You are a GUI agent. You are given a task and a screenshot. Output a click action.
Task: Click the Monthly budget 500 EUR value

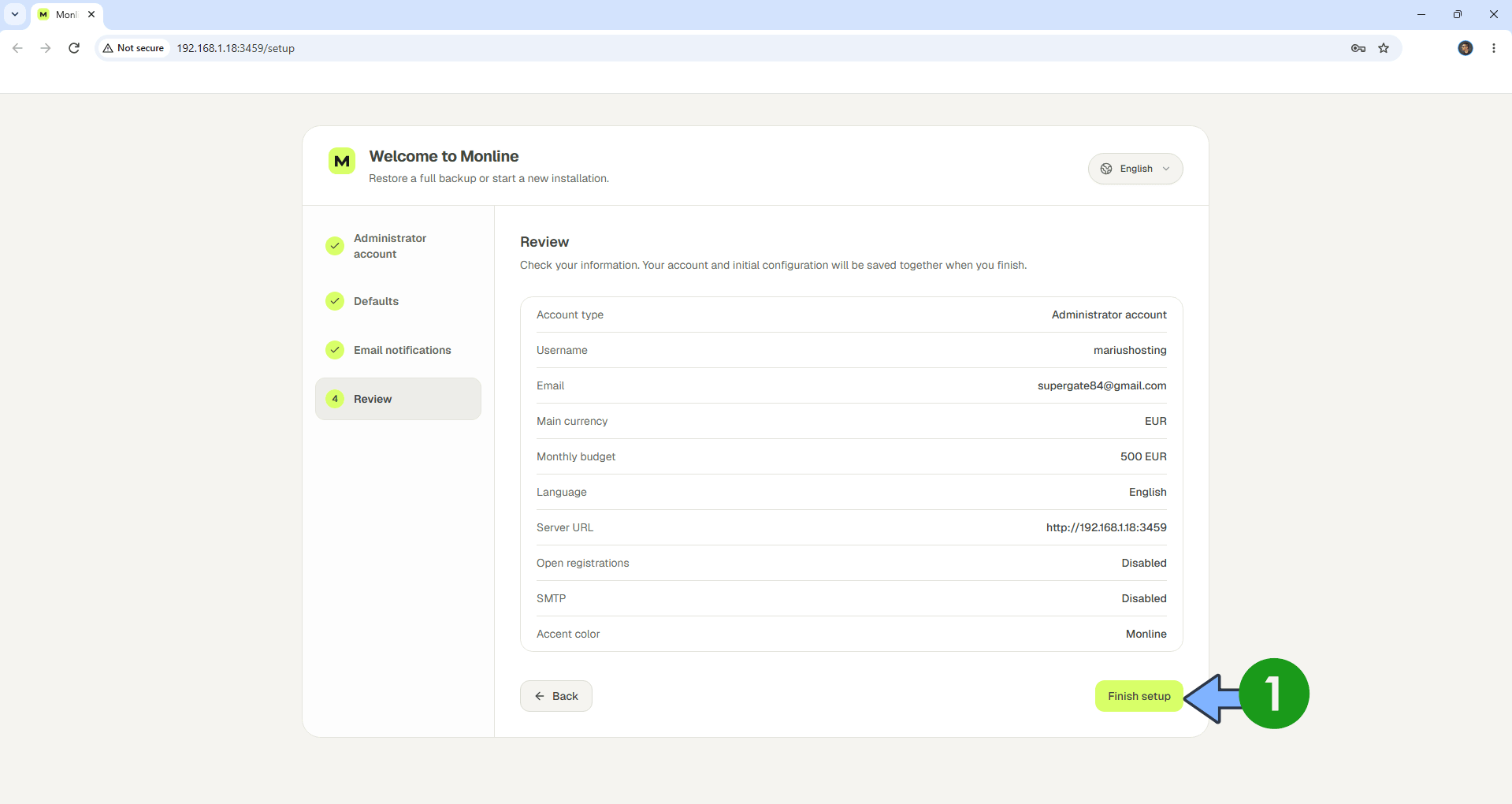point(1143,456)
